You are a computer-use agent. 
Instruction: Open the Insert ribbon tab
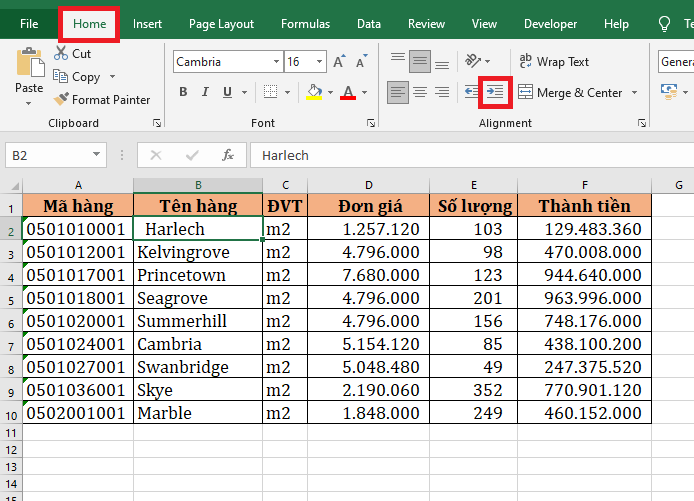point(147,24)
